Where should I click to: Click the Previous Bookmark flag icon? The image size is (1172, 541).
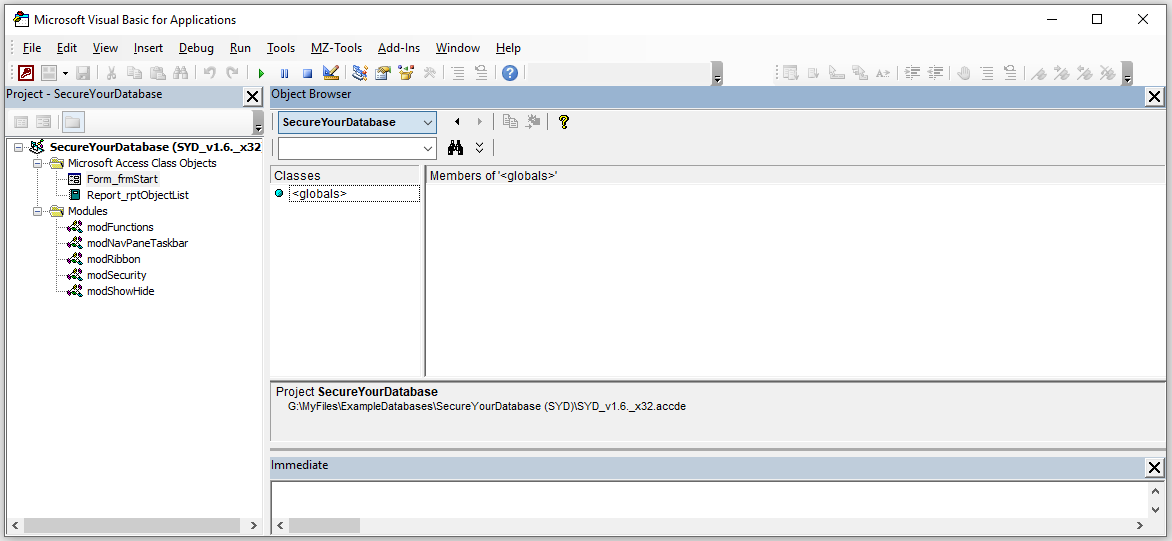coord(1085,72)
